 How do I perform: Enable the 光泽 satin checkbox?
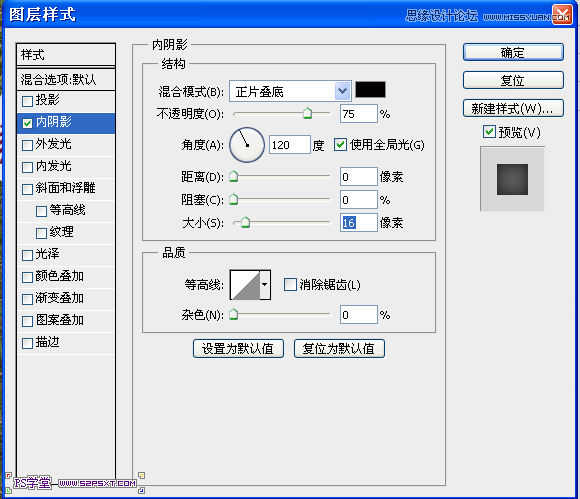click(27, 255)
